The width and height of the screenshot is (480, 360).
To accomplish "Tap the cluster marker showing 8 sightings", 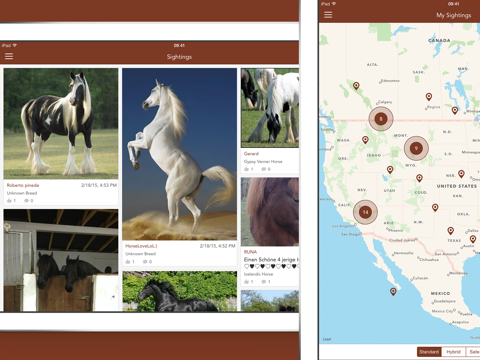I will point(381,119).
